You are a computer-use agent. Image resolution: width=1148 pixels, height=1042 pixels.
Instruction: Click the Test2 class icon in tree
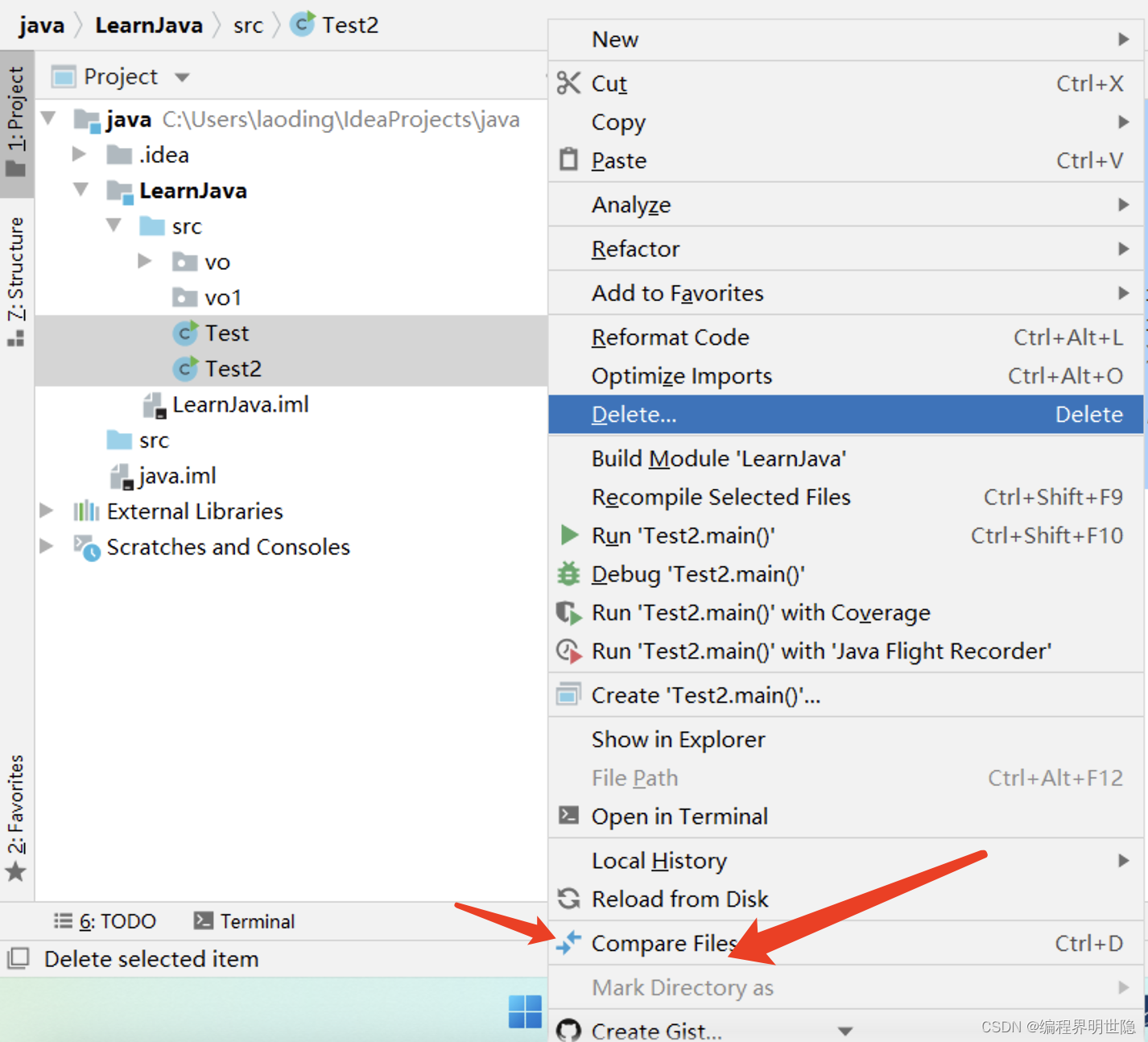(x=185, y=368)
